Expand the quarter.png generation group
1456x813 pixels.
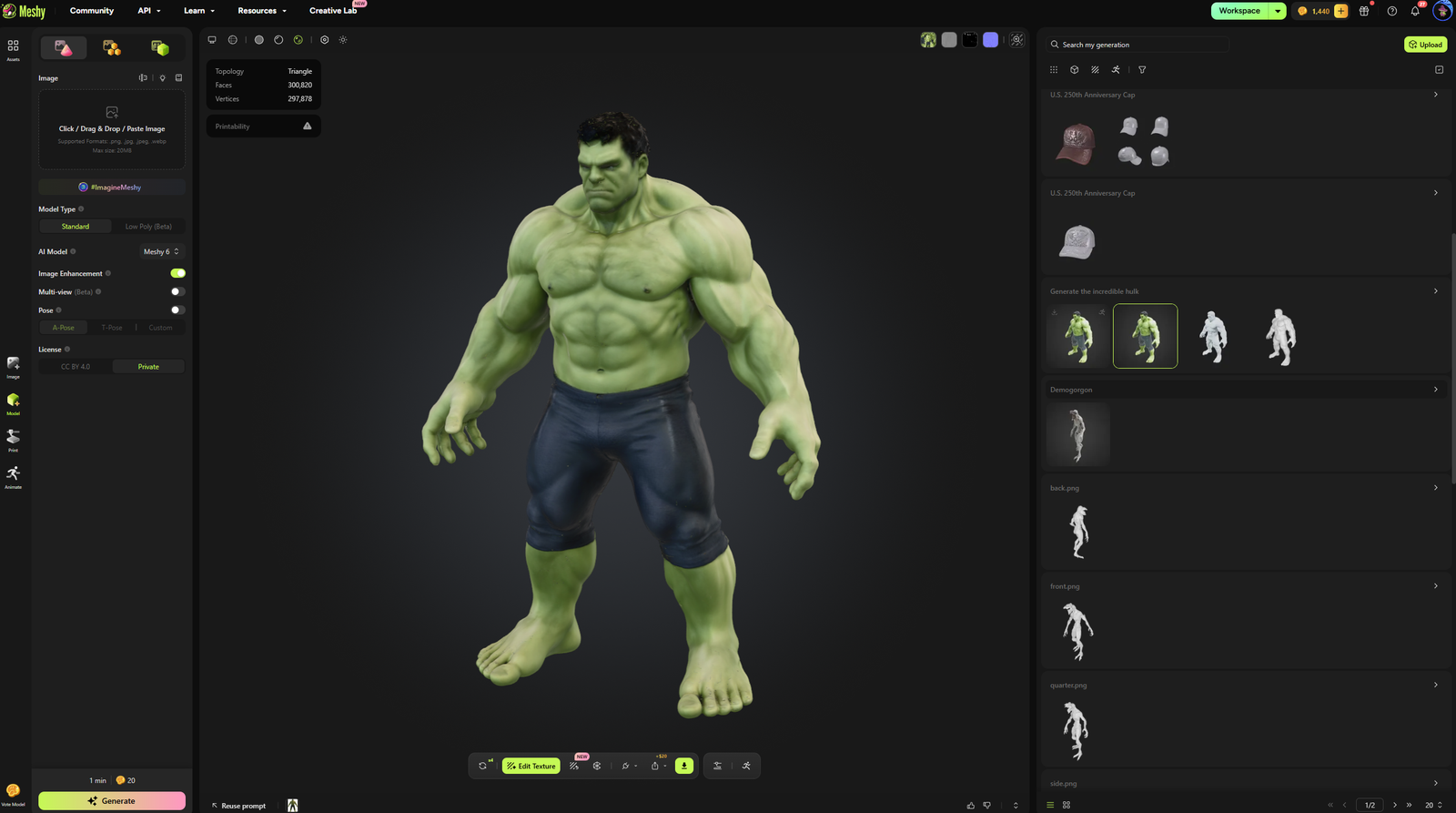coord(1436,685)
